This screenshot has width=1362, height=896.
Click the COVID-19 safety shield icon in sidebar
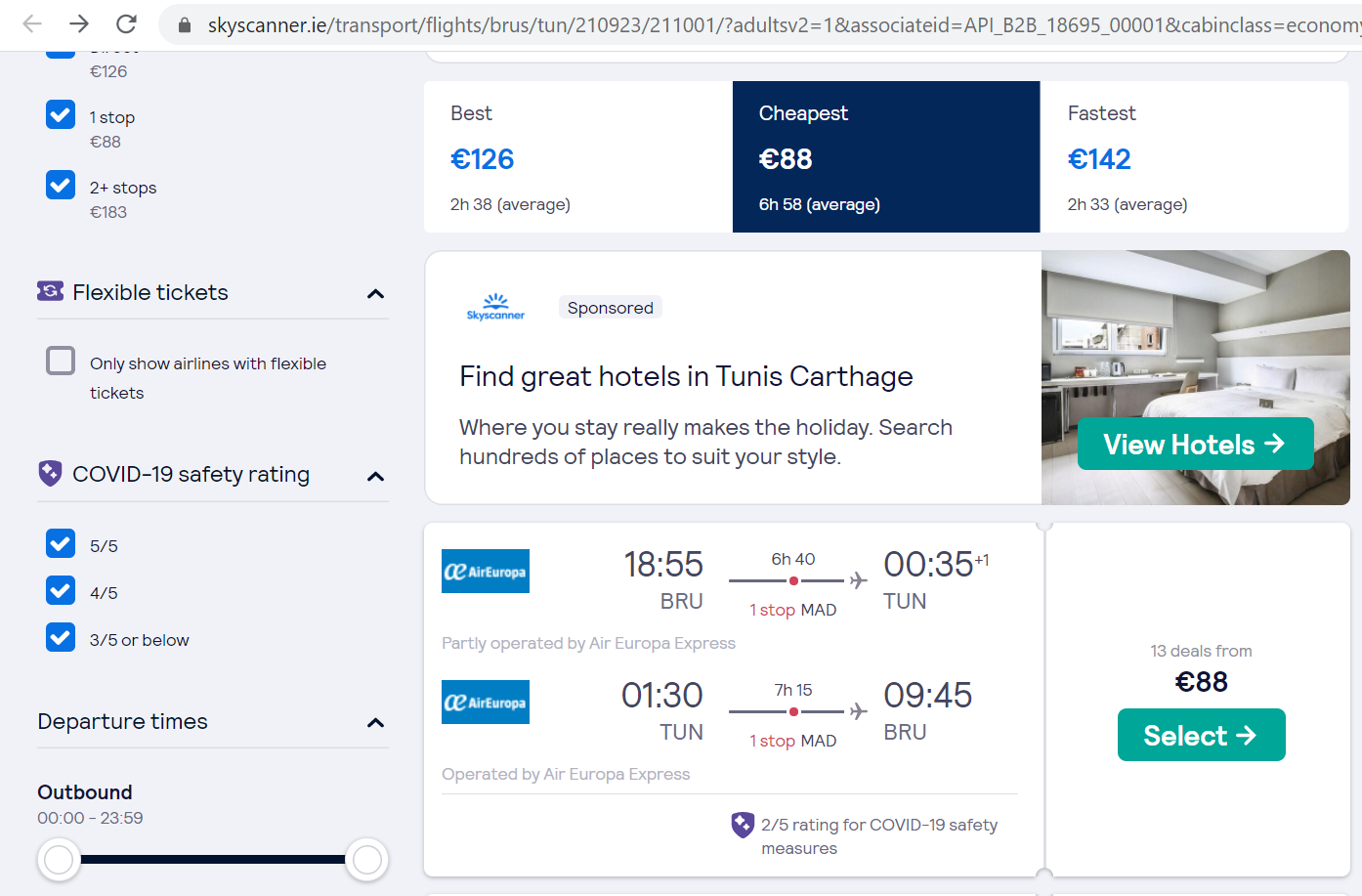pyautogui.click(x=50, y=473)
